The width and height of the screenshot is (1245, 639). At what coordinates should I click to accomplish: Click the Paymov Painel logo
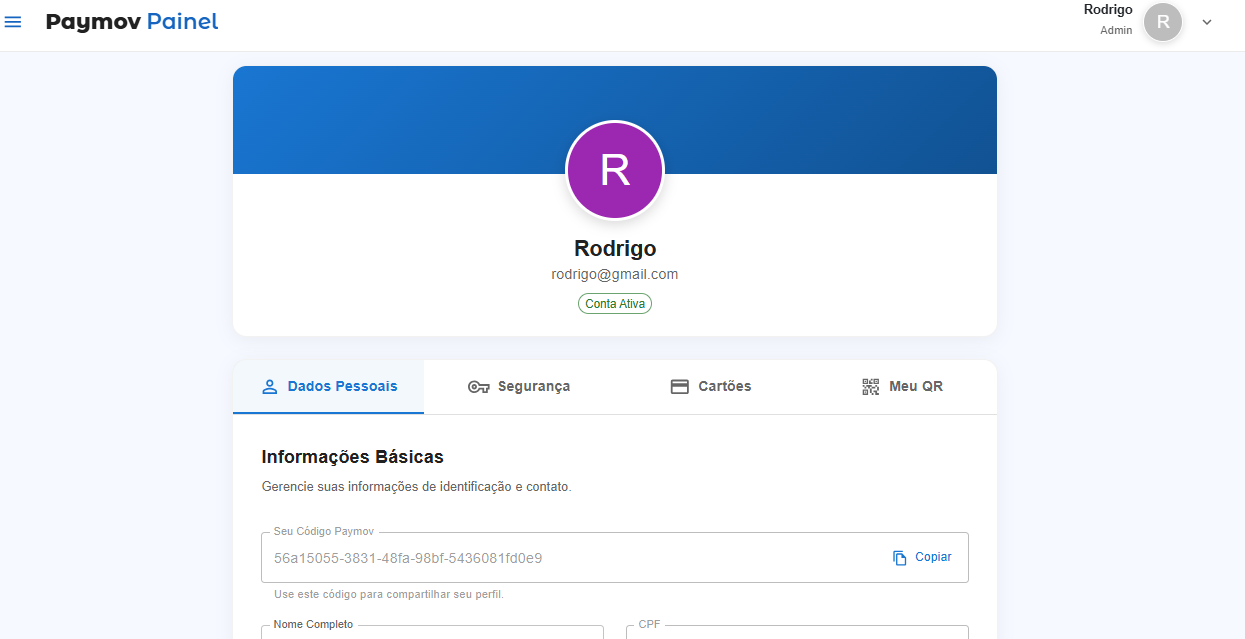[132, 21]
